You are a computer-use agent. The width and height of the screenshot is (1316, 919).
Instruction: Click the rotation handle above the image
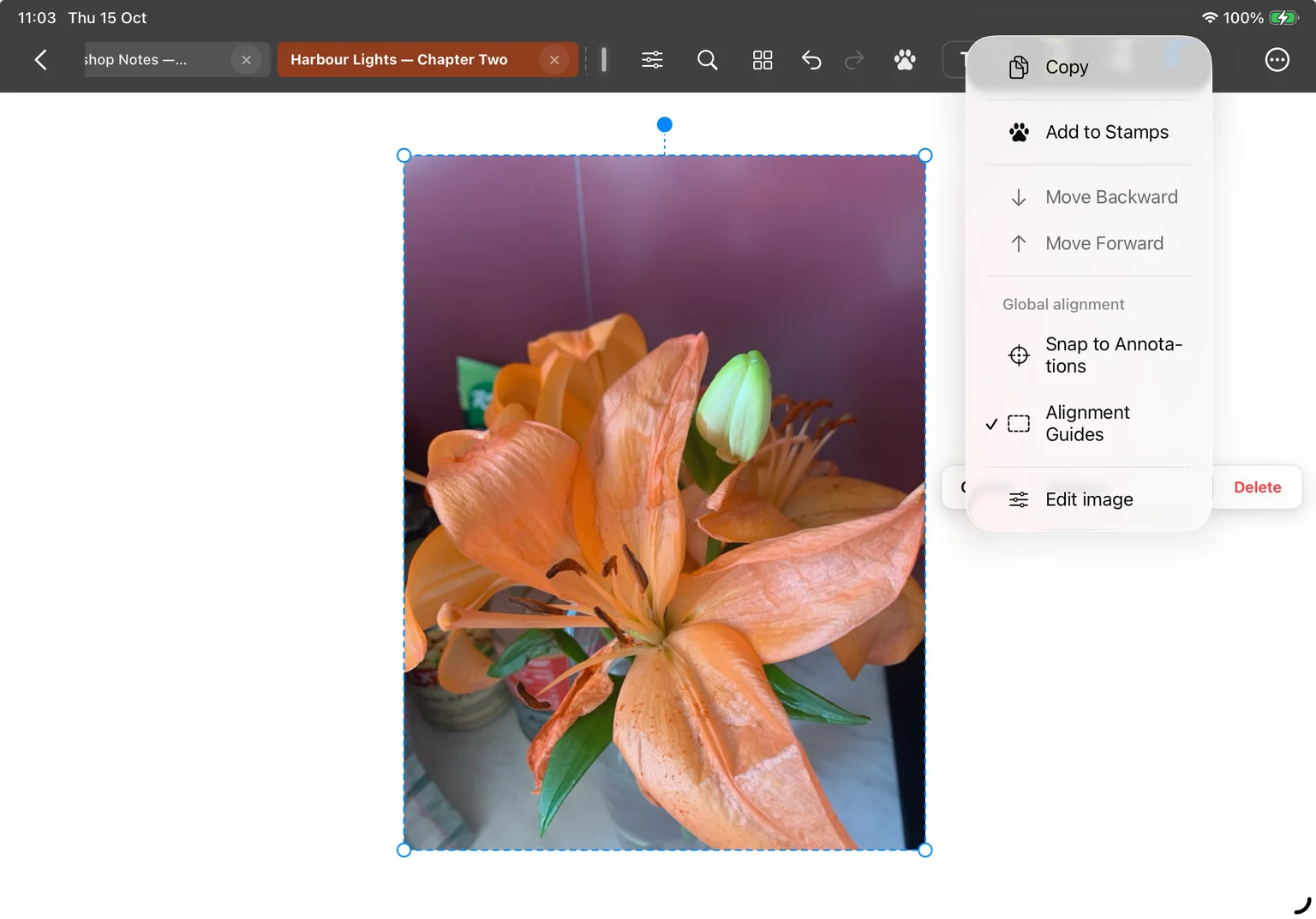pos(664,125)
